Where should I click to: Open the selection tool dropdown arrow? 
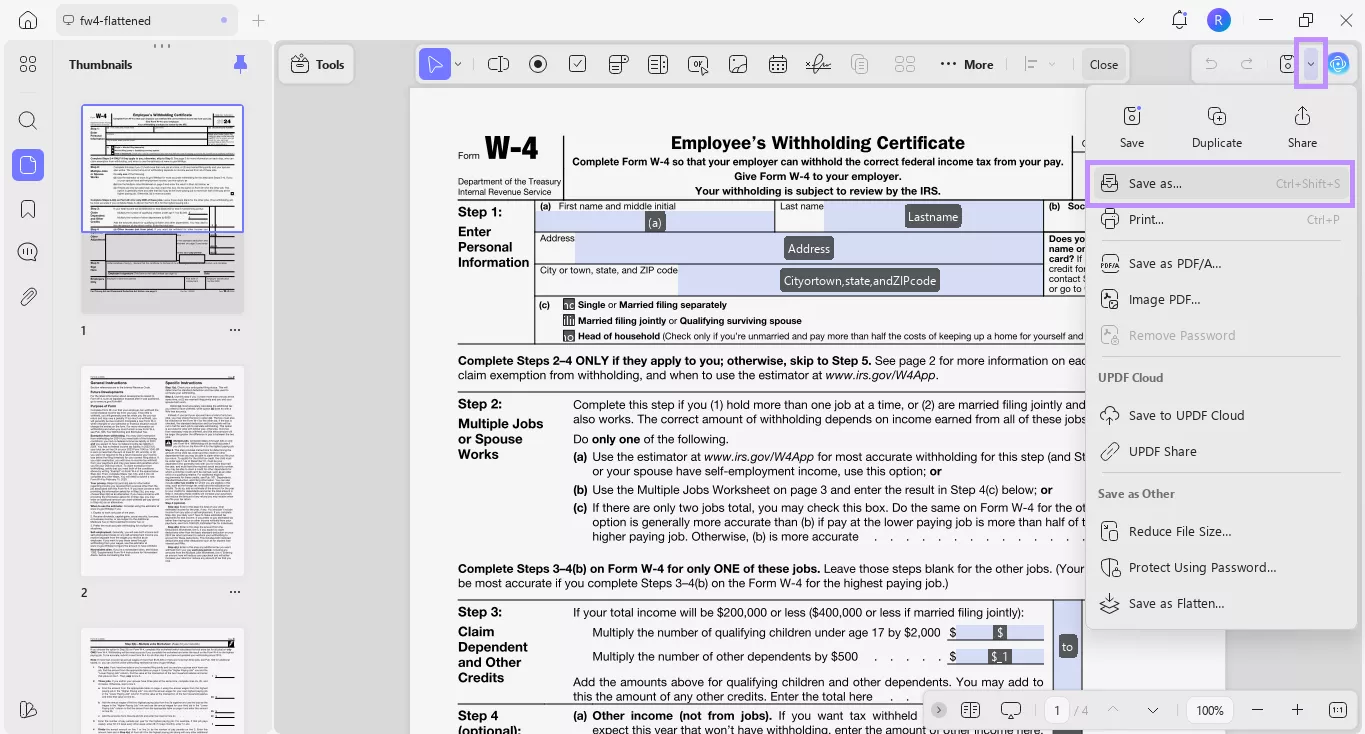pos(458,63)
